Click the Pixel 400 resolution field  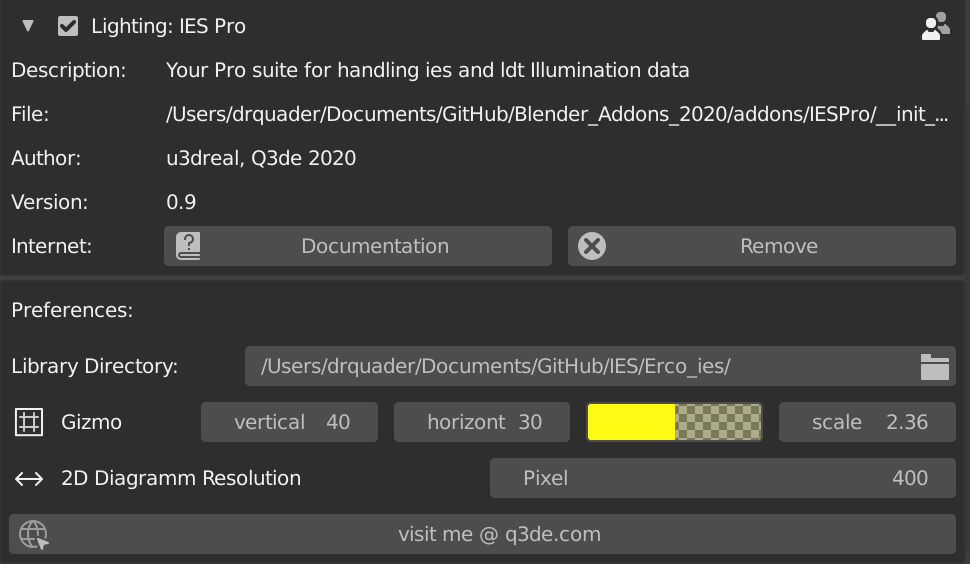(x=723, y=478)
